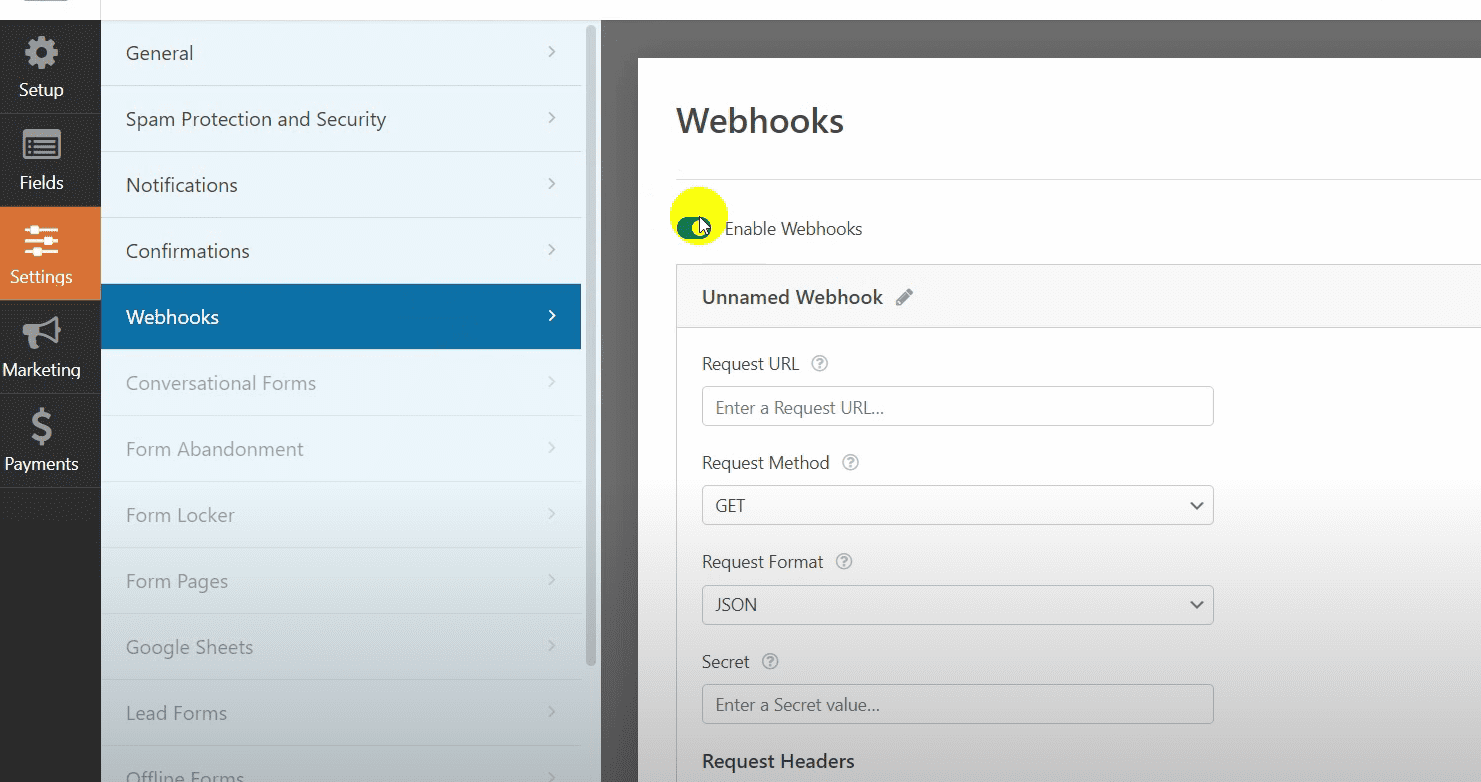Image resolution: width=1481 pixels, height=782 pixels.
Task: Click the Request URL help icon
Action: [820, 364]
